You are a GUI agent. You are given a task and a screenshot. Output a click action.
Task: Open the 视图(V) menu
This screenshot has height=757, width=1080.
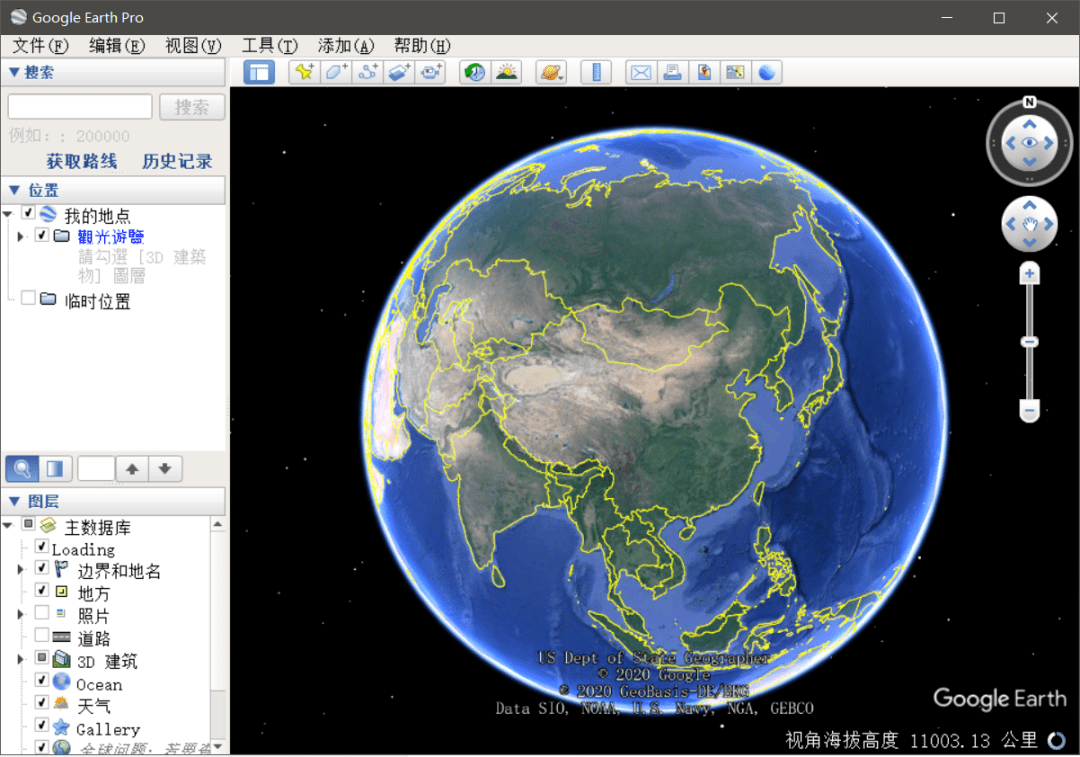tap(193, 46)
